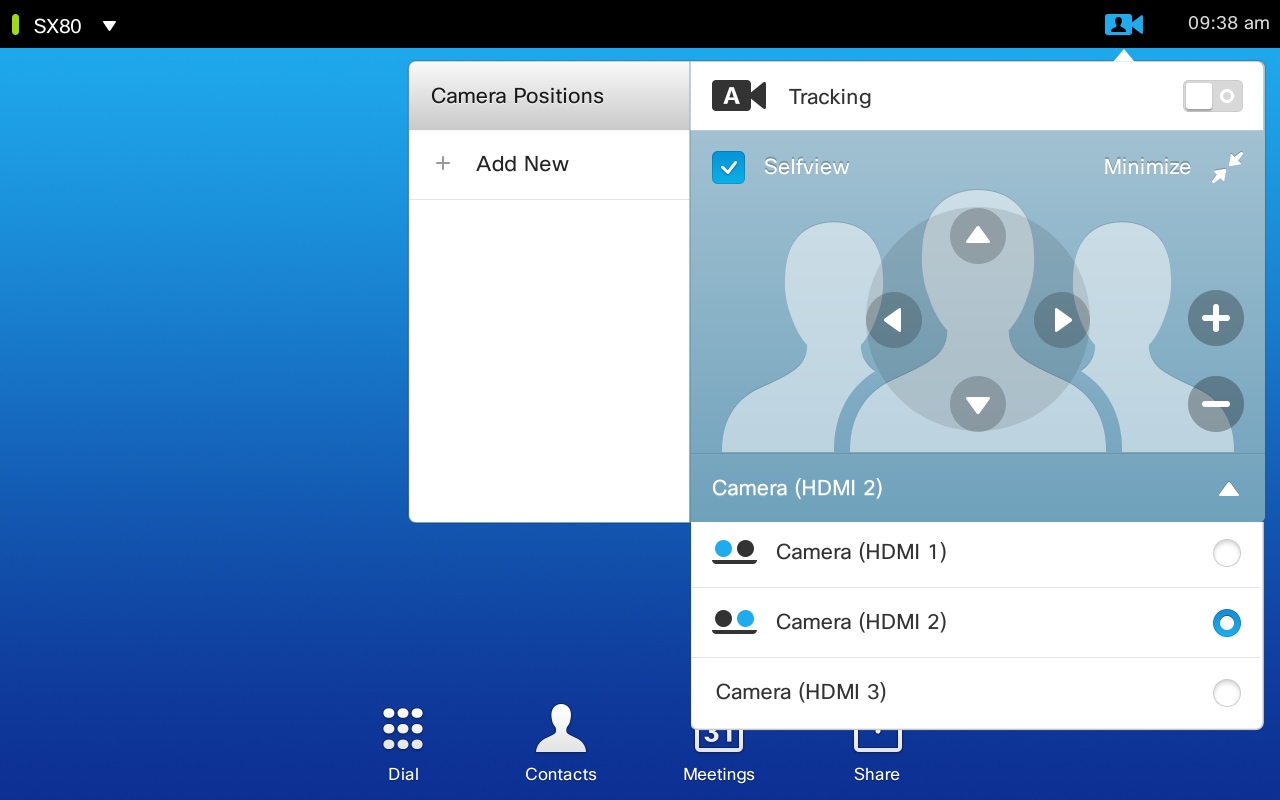Click the Minimize text label
The image size is (1280, 800).
(x=1147, y=167)
